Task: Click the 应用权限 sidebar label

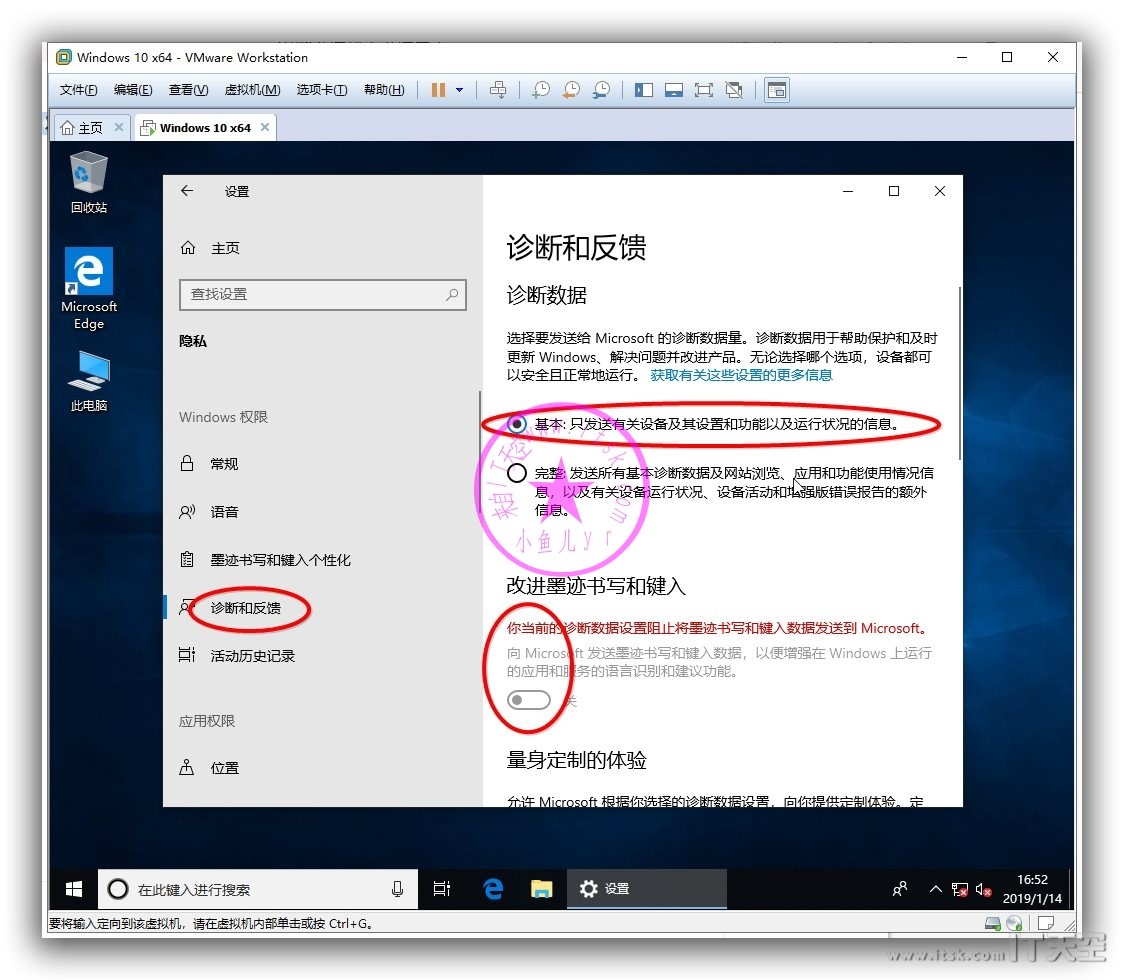Action: [206, 720]
